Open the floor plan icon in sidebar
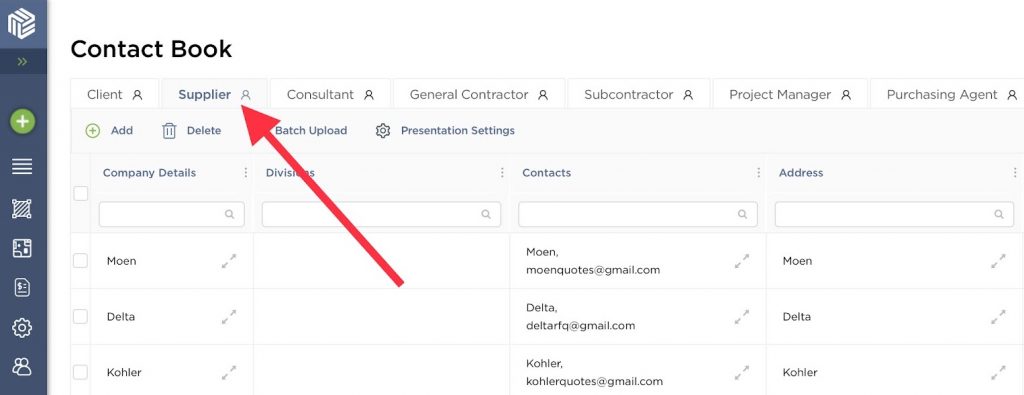Viewport: 1024px width, 395px height. (x=22, y=248)
